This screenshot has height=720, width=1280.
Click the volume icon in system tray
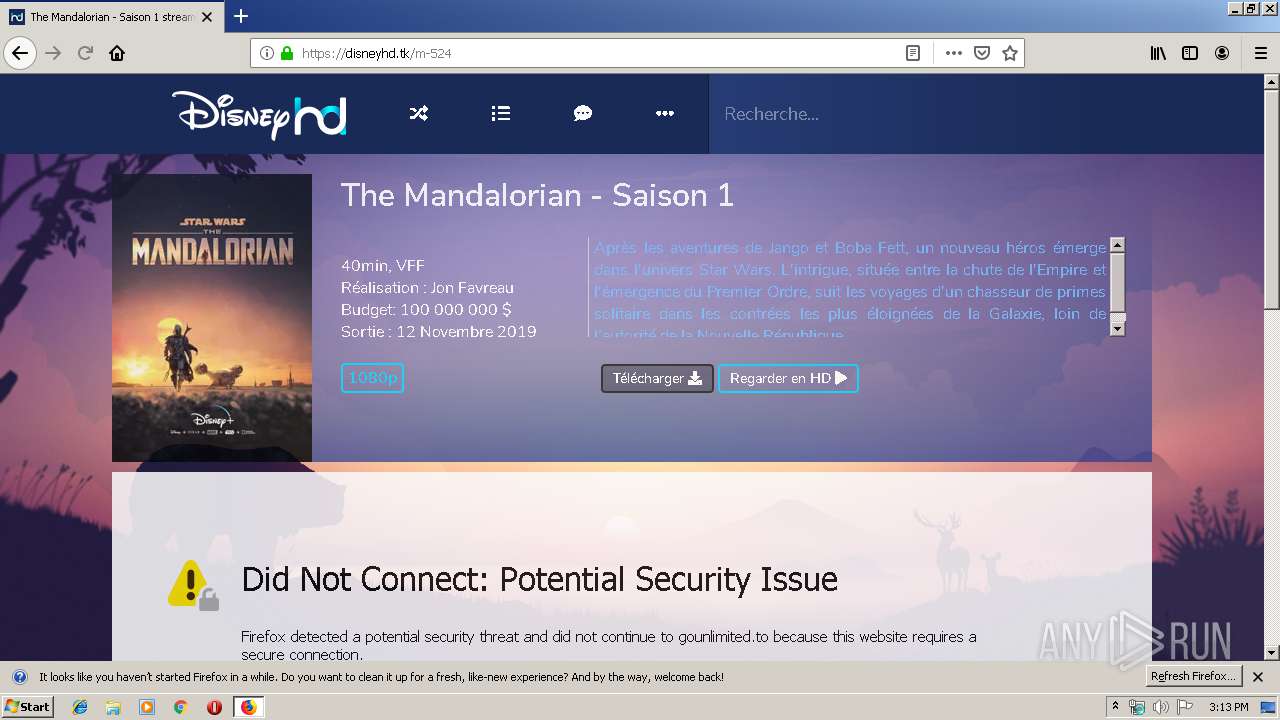click(x=1160, y=707)
